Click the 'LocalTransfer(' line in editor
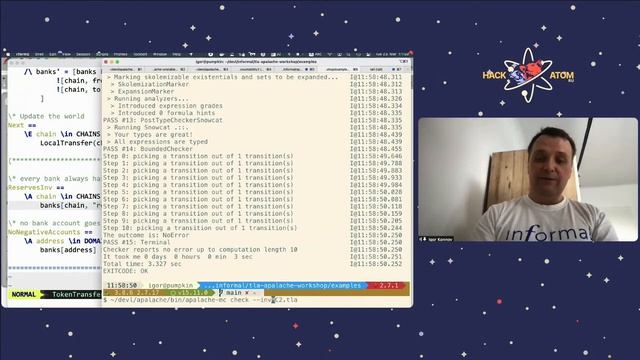Image resolution: width=640 pixels, height=360 pixels. click(x=70, y=143)
